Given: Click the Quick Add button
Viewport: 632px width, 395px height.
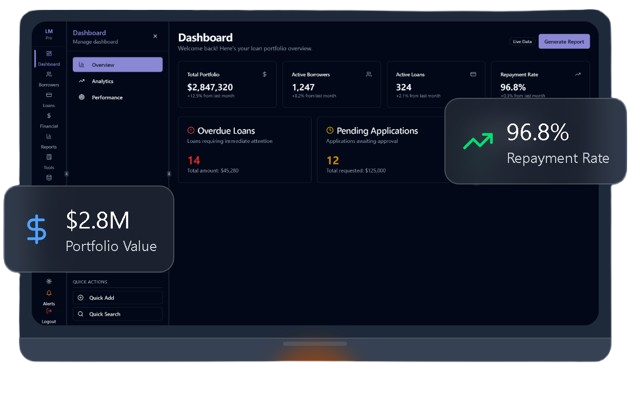Looking at the screenshot, I should click(118, 298).
